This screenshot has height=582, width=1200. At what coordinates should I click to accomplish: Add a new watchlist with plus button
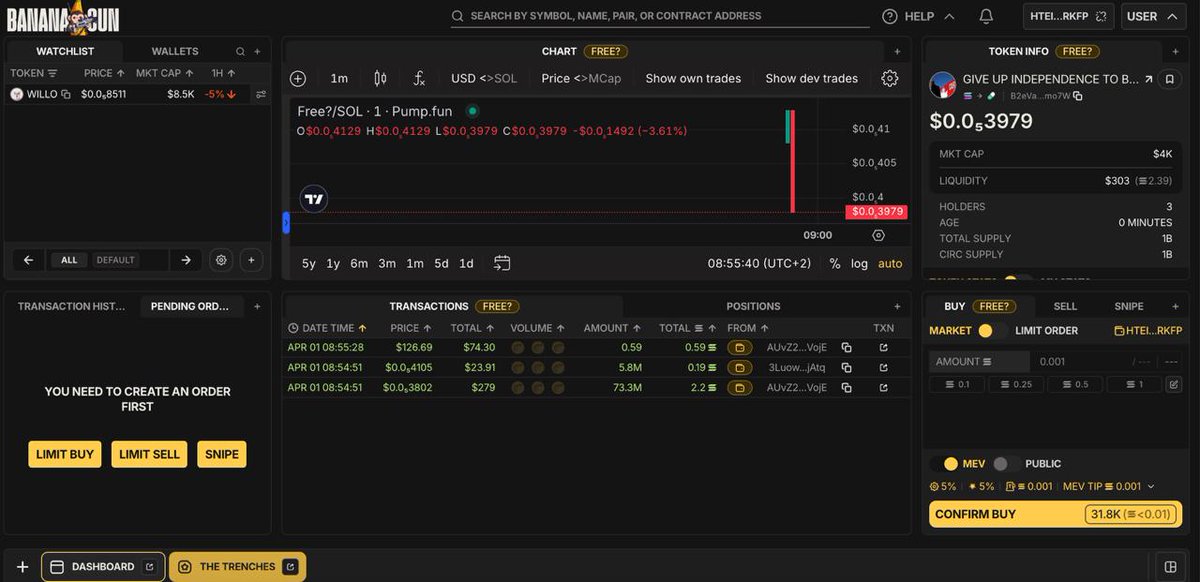(x=251, y=260)
